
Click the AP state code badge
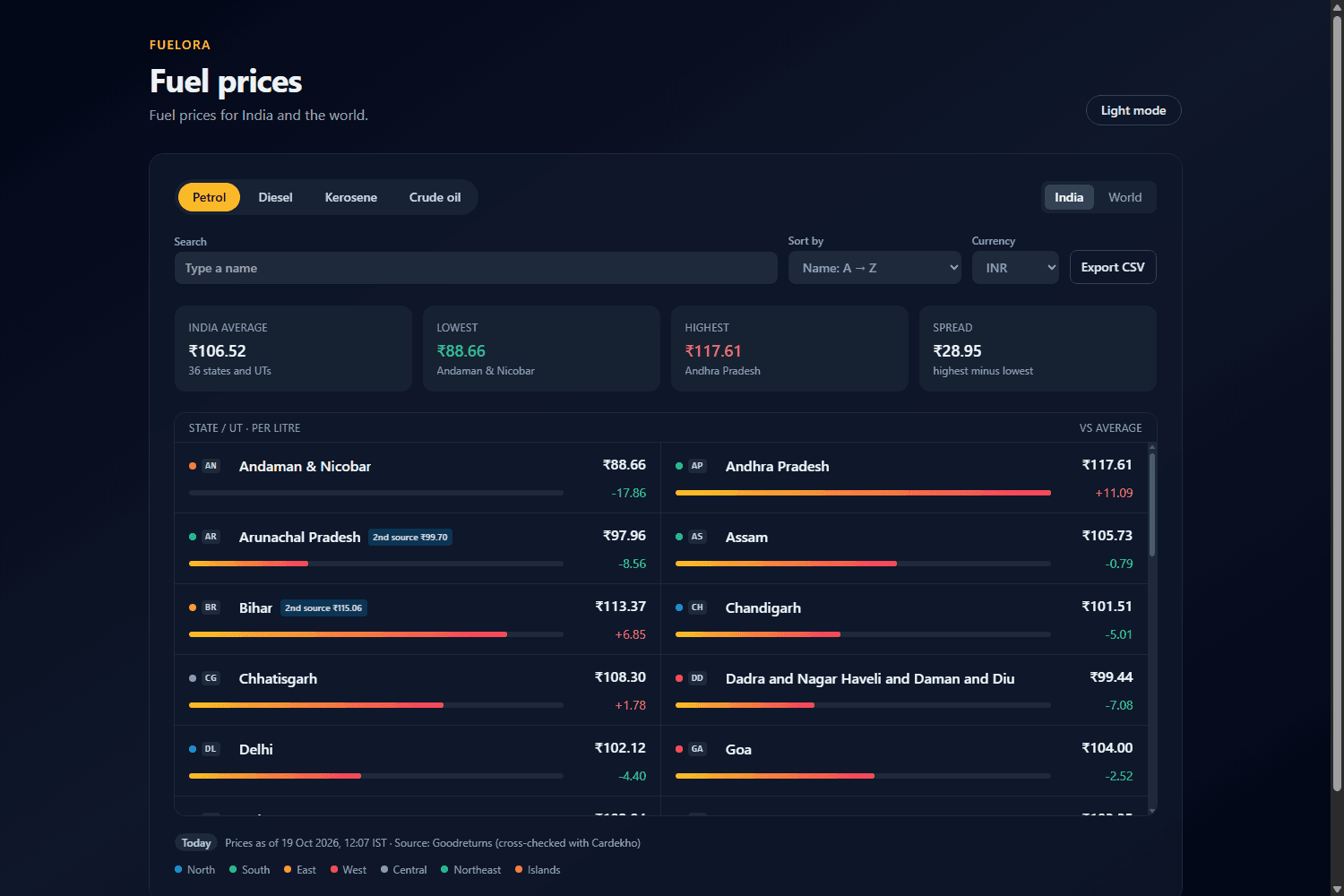pyautogui.click(x=697, y=466)
